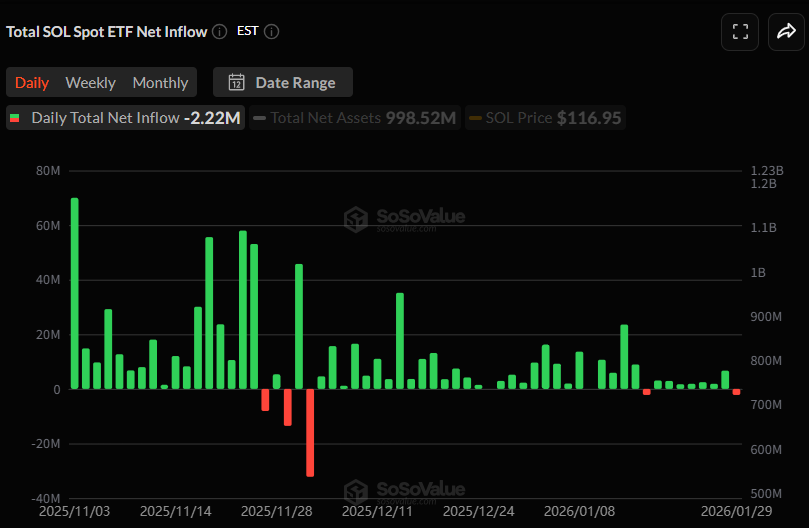Switch to the Weekly view

click(90, 83)
